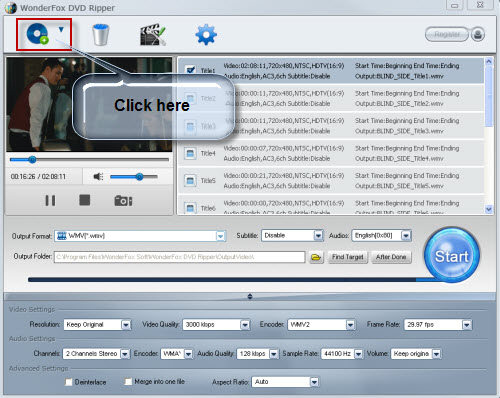Open the video edit clapperboard icon
Viewport: 500px width, 398px height.
coord(153,34)
